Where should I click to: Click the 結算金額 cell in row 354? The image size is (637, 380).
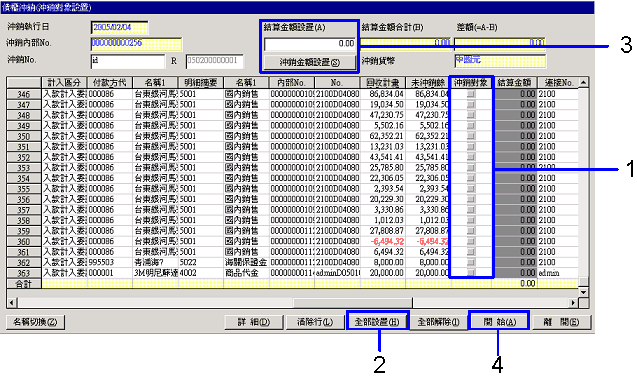point(515,178)
